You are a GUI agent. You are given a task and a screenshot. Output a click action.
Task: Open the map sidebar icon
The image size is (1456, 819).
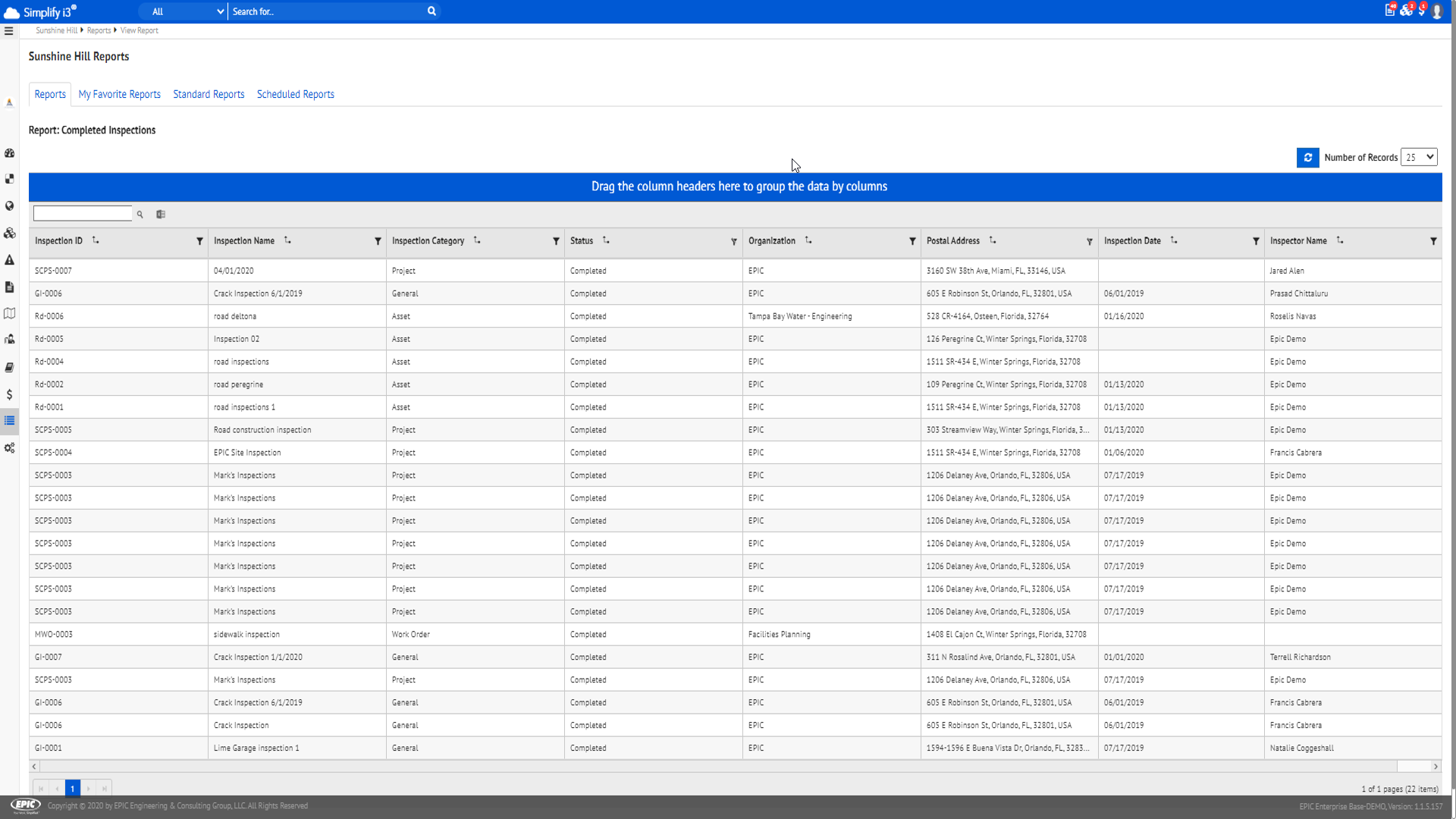(9, 313)
